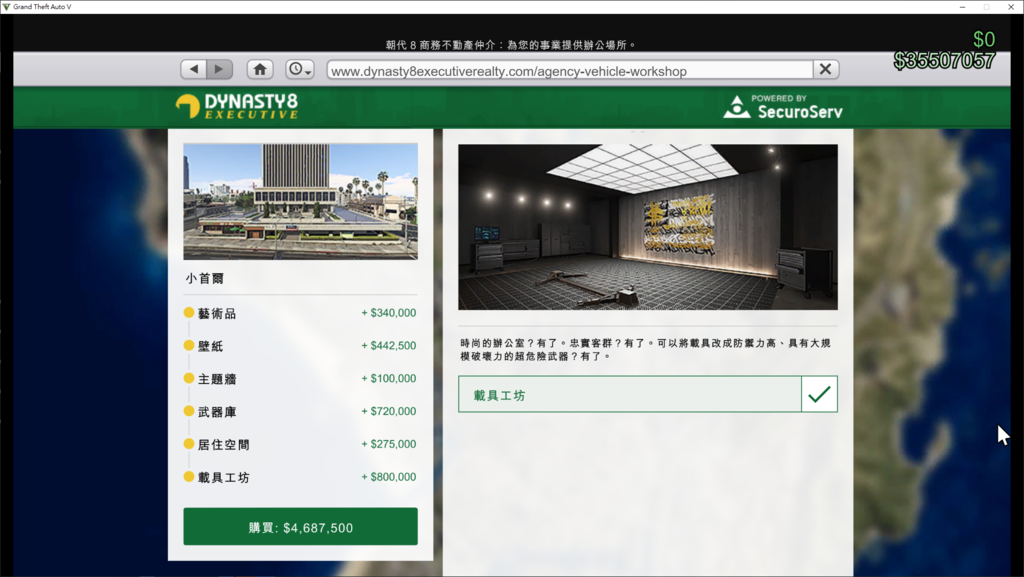
Task: Select the 載具工坊 option bar
Action: 647,394
